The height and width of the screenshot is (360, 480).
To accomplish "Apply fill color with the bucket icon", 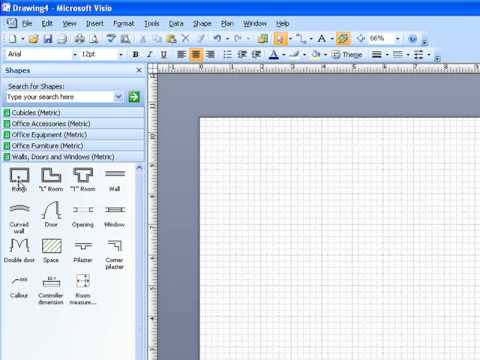I will [316, 54].
